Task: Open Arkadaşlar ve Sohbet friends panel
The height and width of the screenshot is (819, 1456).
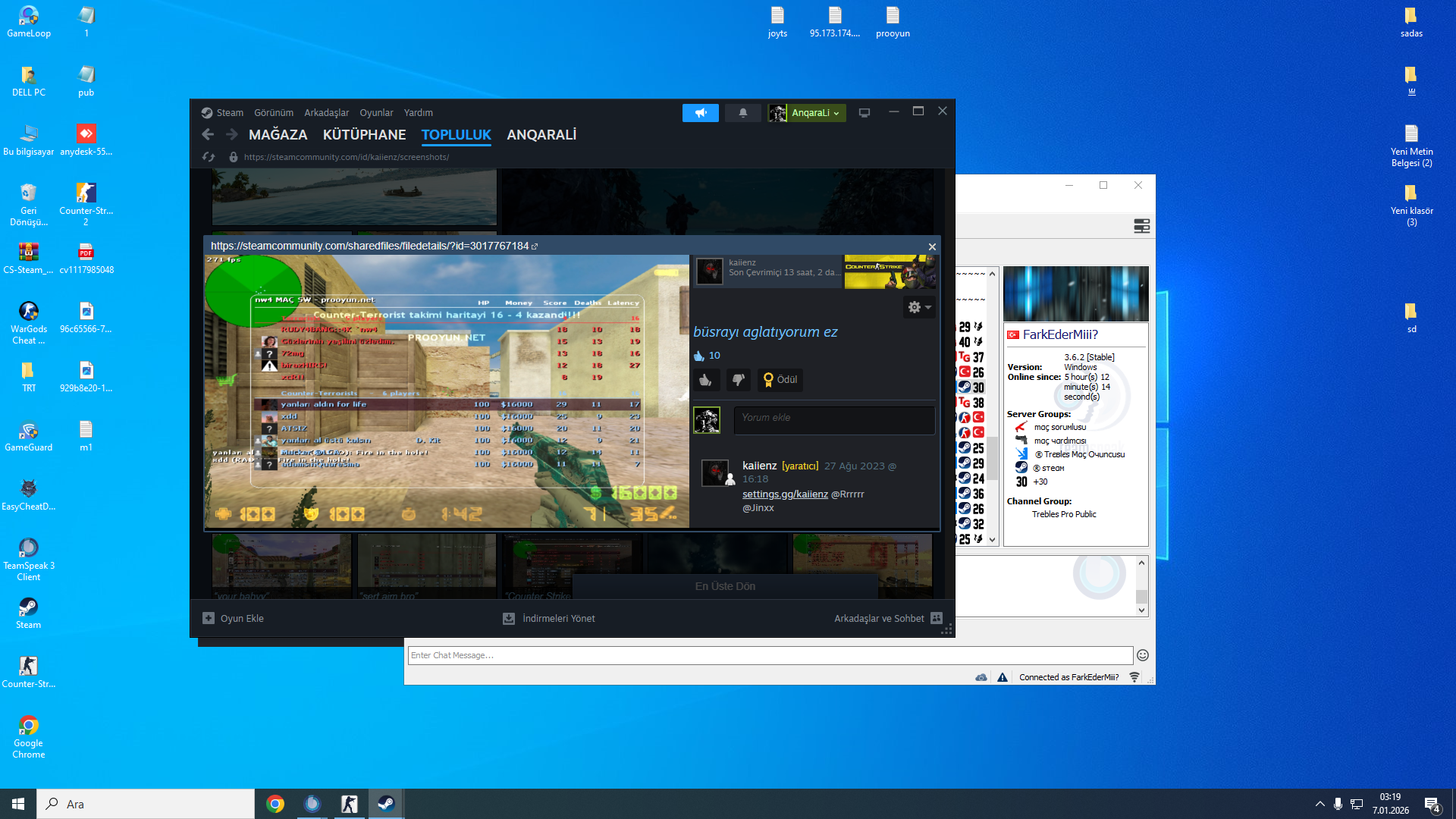Action: 888,619
